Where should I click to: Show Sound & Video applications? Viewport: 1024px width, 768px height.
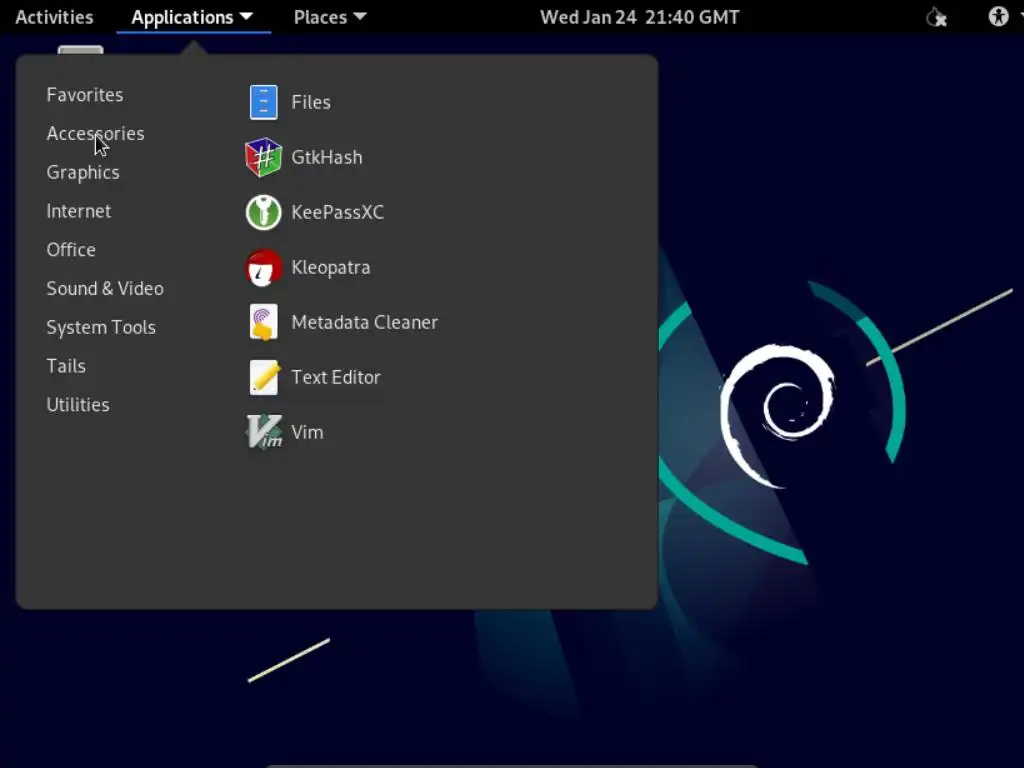105,289
